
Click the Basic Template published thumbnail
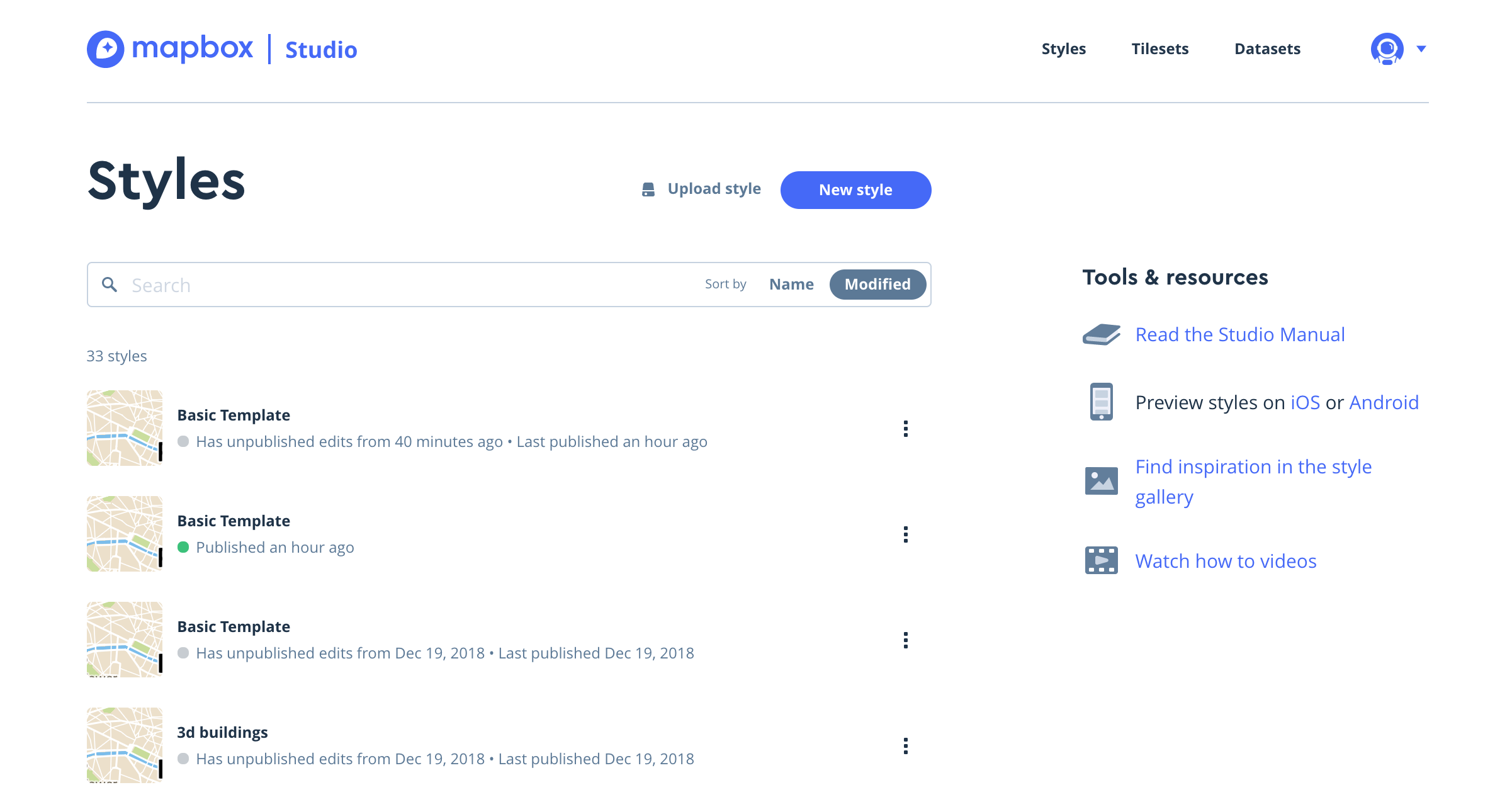click(125, 533)
